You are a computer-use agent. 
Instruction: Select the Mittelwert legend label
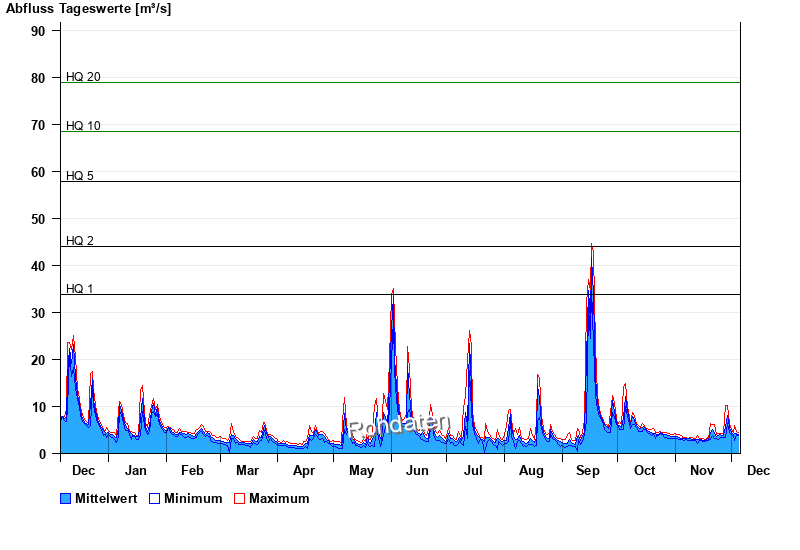point(106,499)
